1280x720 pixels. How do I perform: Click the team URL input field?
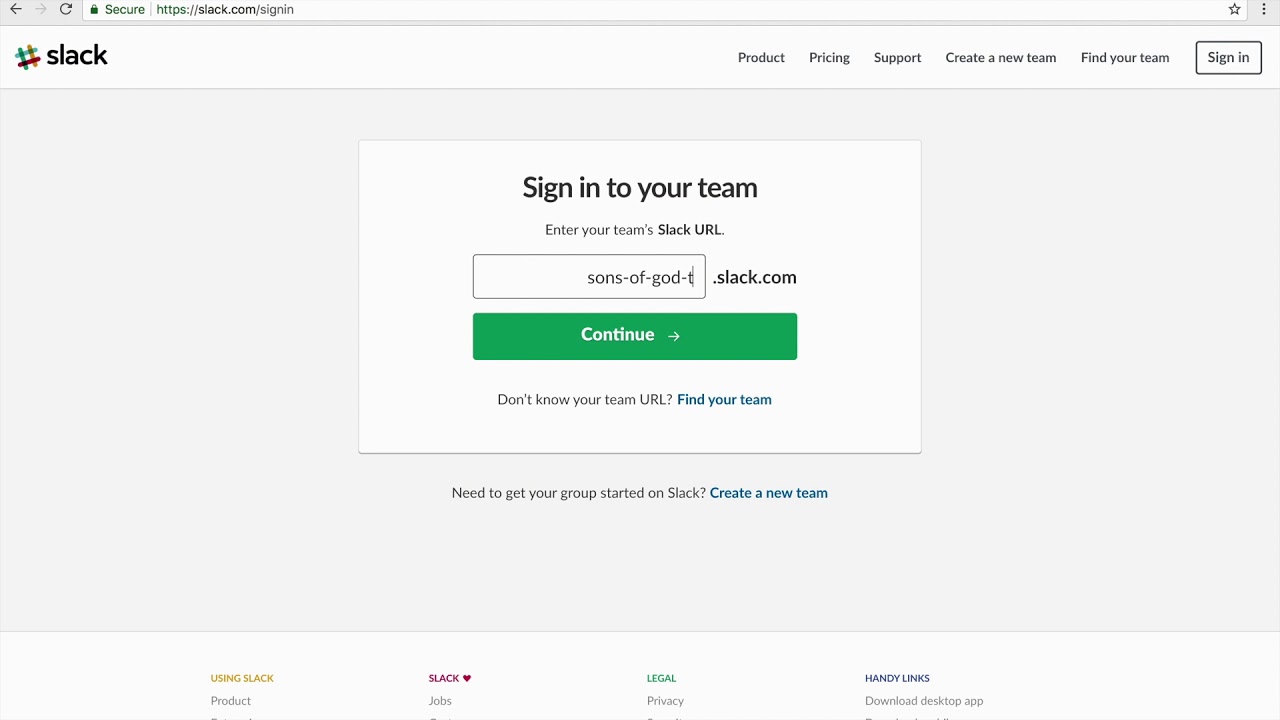pos(589,277)
